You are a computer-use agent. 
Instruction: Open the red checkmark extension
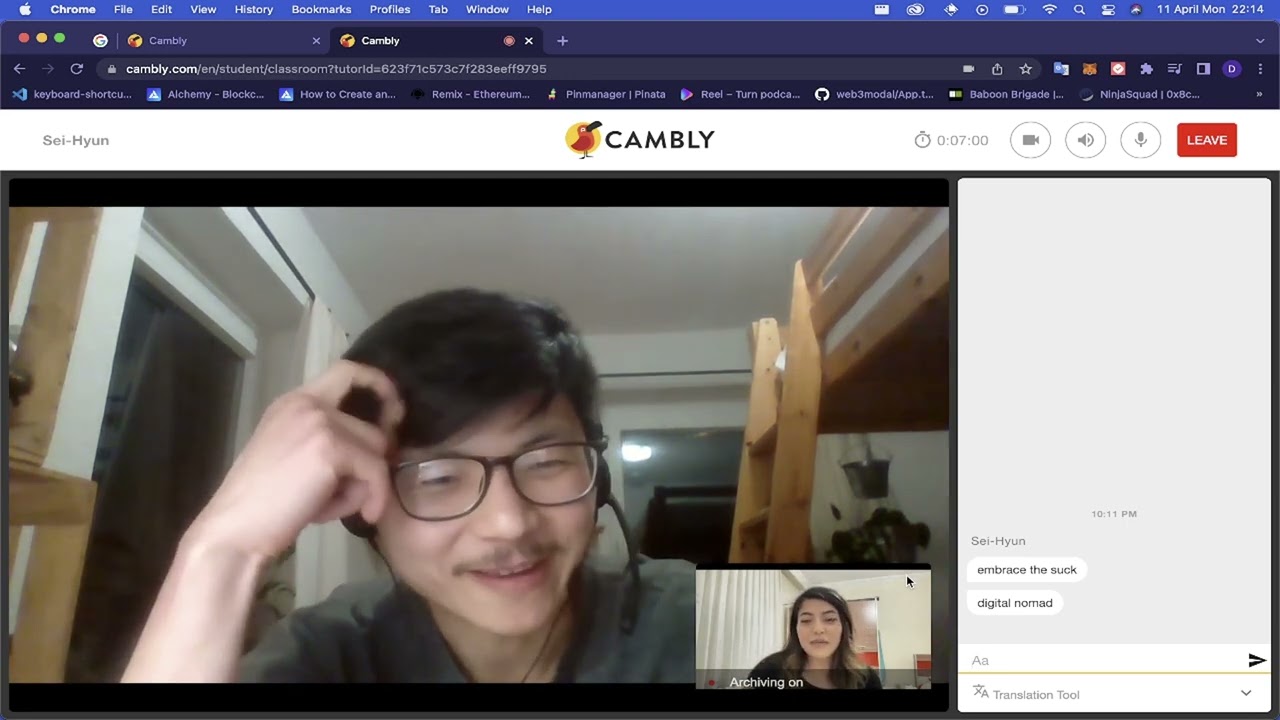(1118, 69)
